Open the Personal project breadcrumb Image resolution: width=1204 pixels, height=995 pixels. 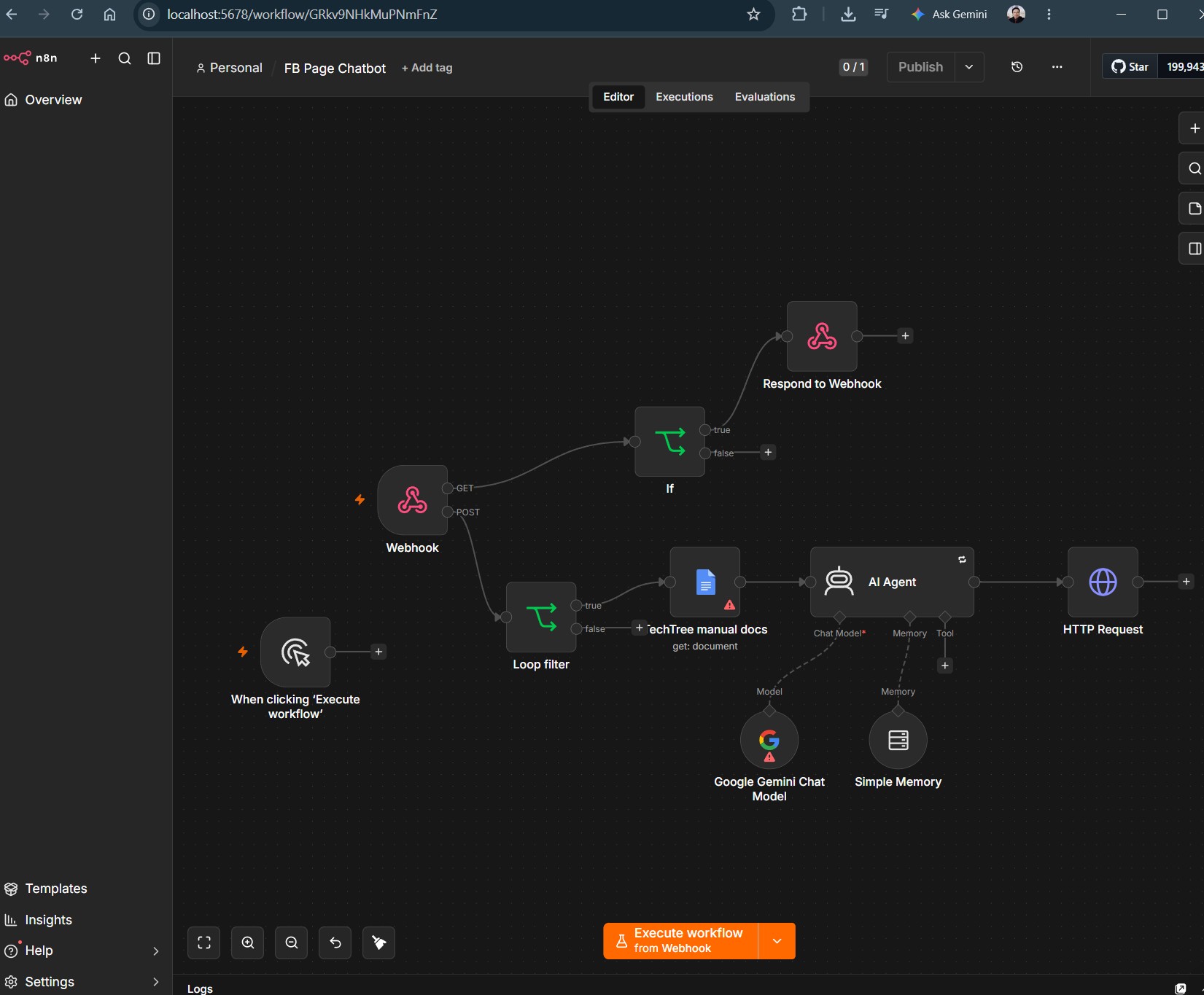click(229, 68)
